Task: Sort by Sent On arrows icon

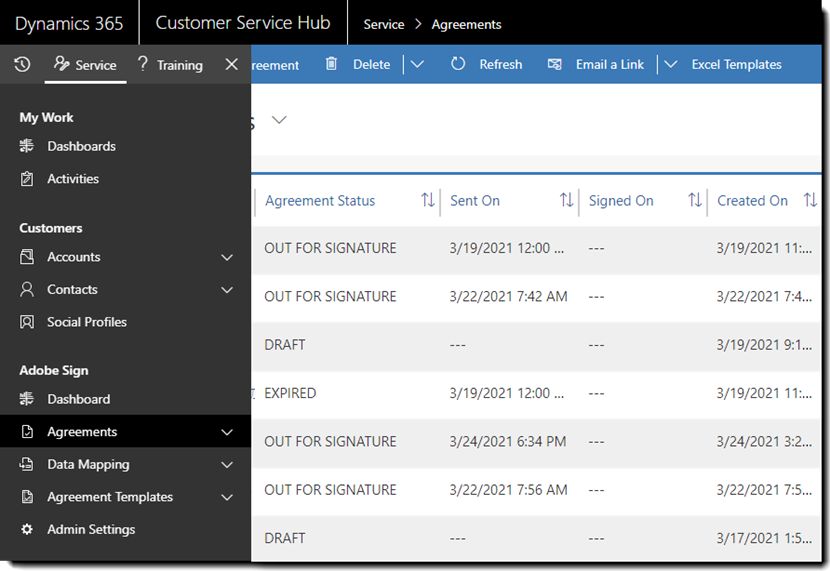Action: click(566, 200)
